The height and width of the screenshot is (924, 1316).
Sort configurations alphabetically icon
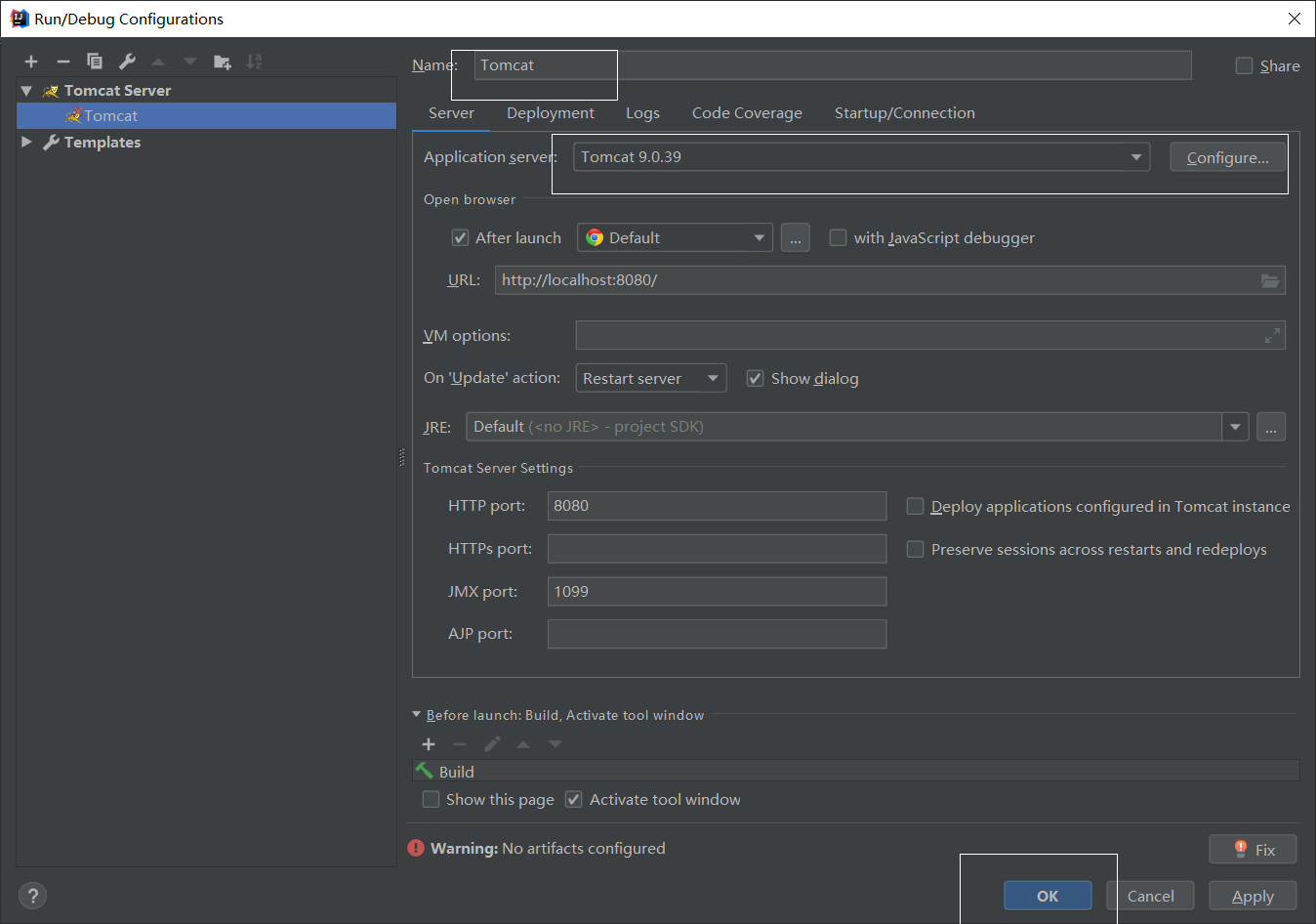[254, 62]
